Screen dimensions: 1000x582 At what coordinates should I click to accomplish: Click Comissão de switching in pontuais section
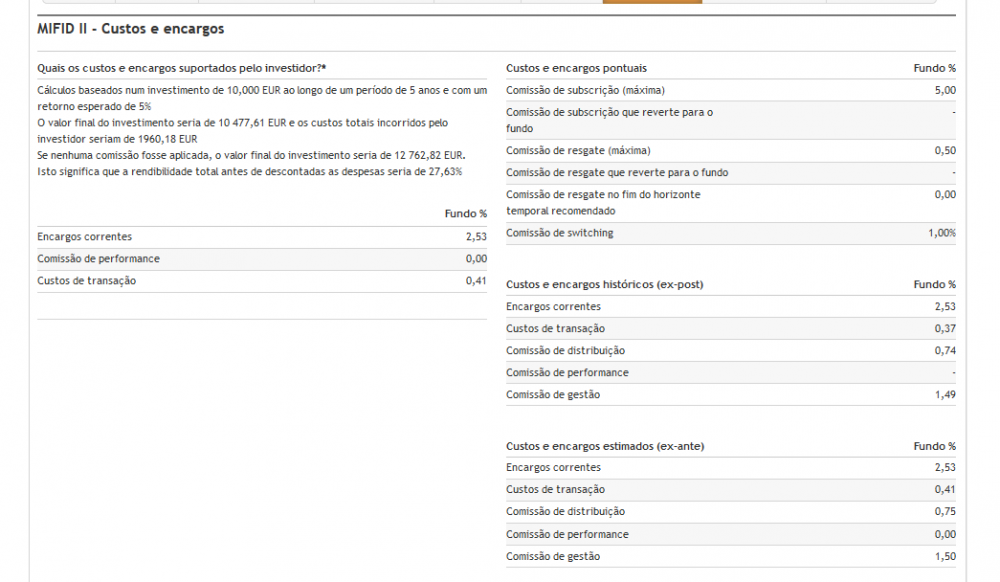(x=560, y=233)
